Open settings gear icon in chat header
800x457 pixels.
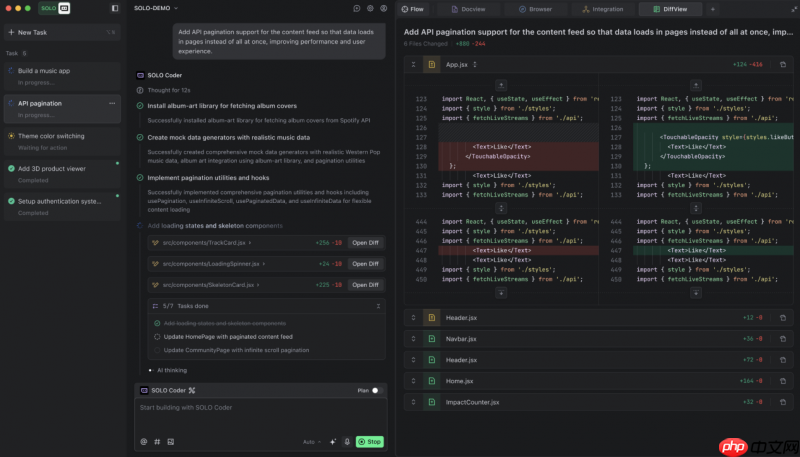pos(370,8)
